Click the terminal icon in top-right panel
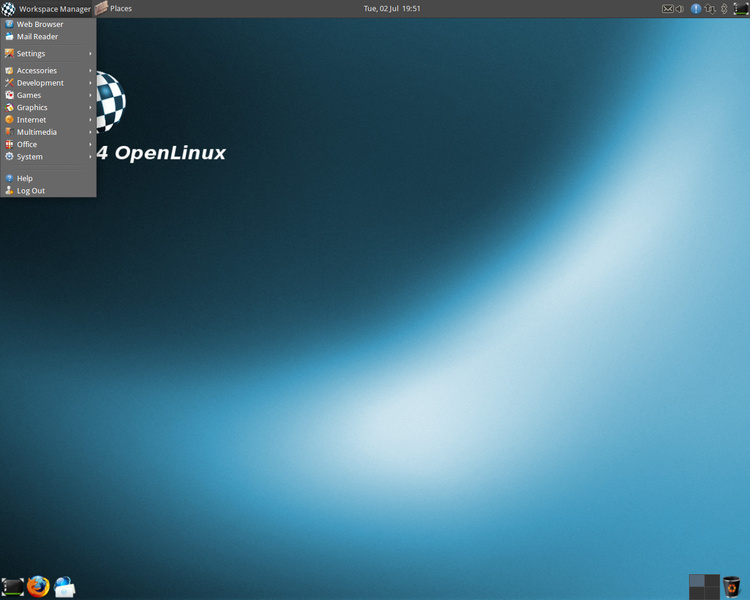 click(740, 9)
